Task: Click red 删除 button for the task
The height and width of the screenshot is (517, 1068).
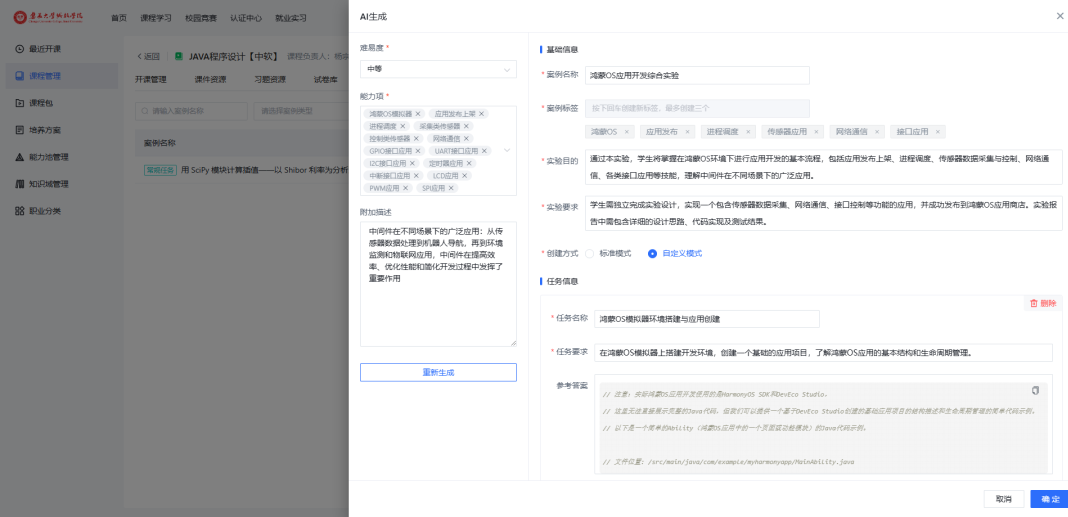Action: [x=1043, y=303]
